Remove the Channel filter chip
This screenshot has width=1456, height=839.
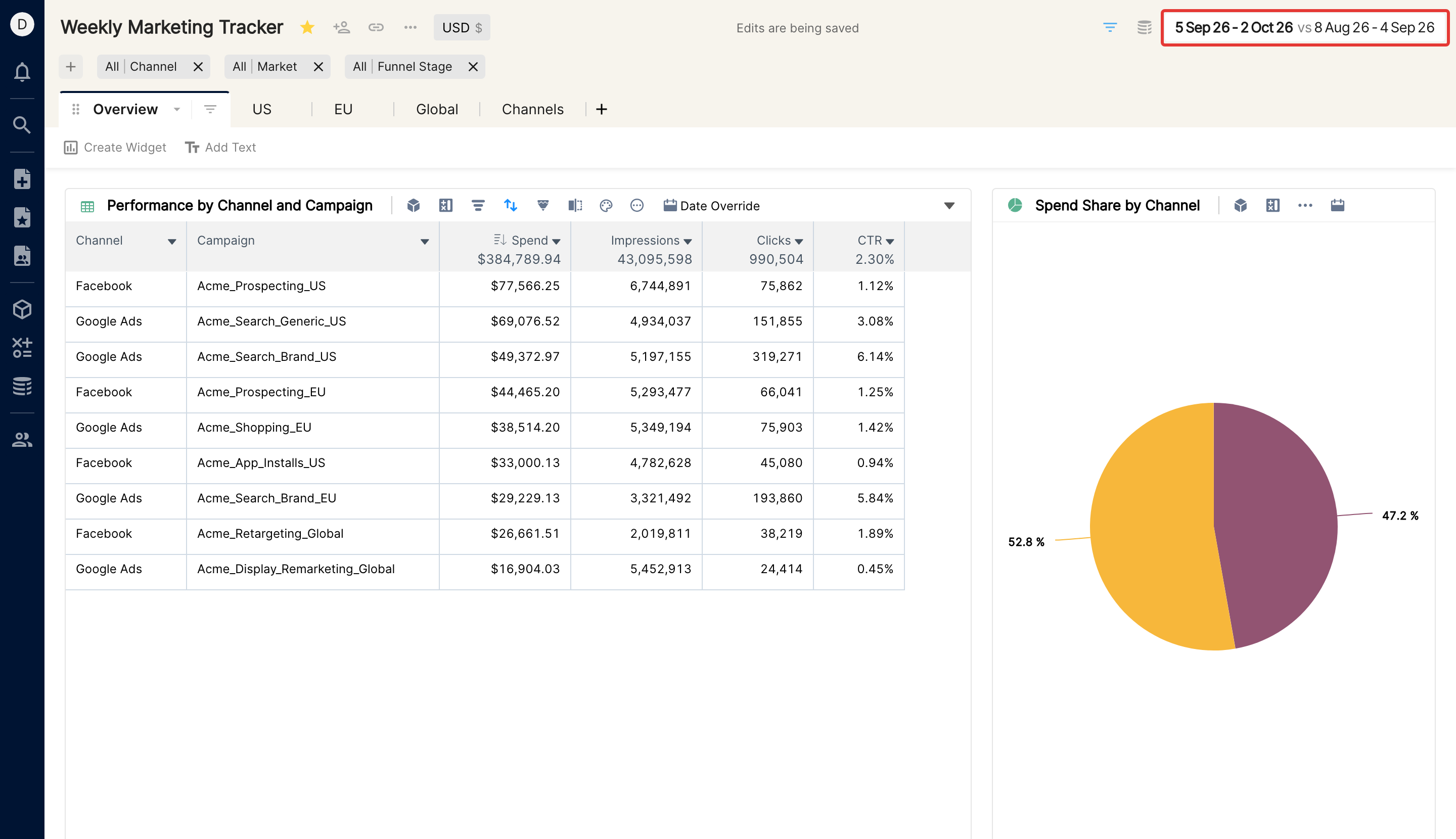(x=198, y=66)
